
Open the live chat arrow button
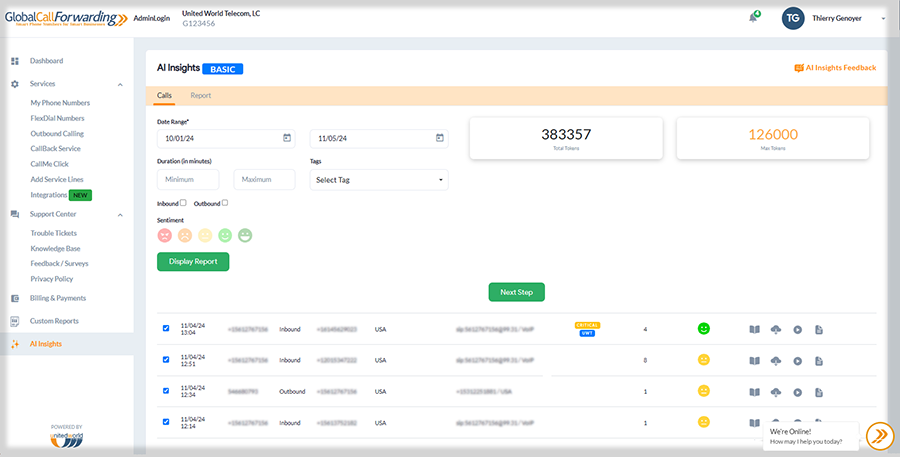pos(879,436)
